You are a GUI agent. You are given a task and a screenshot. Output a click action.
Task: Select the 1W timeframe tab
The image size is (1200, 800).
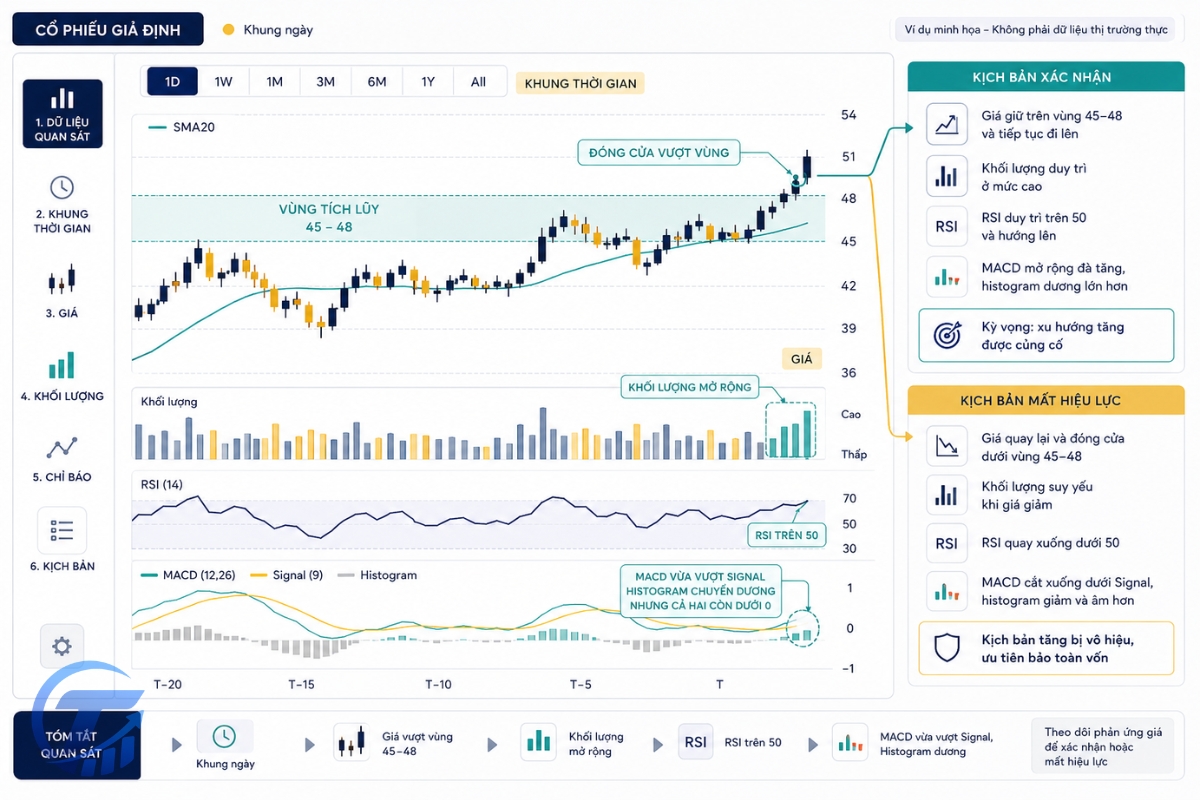(223, 82)
